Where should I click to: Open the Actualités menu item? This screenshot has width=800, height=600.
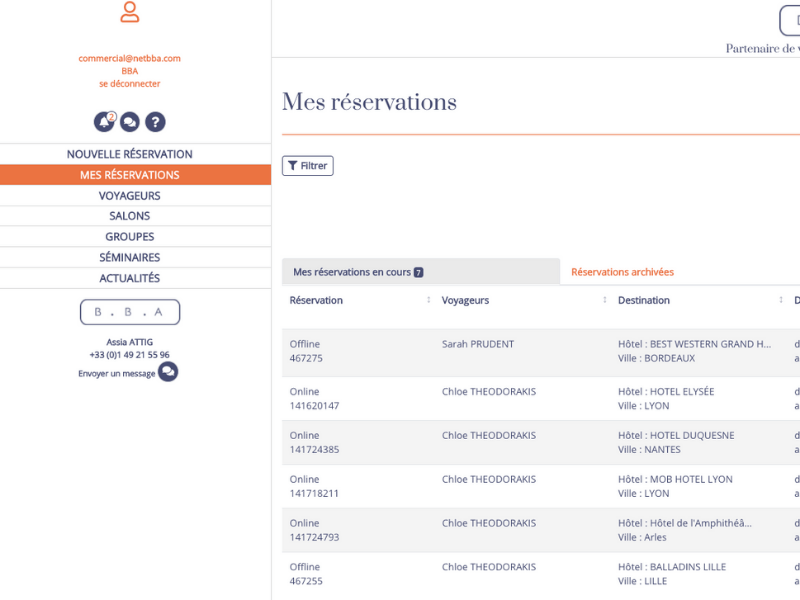tap(130, 278)
